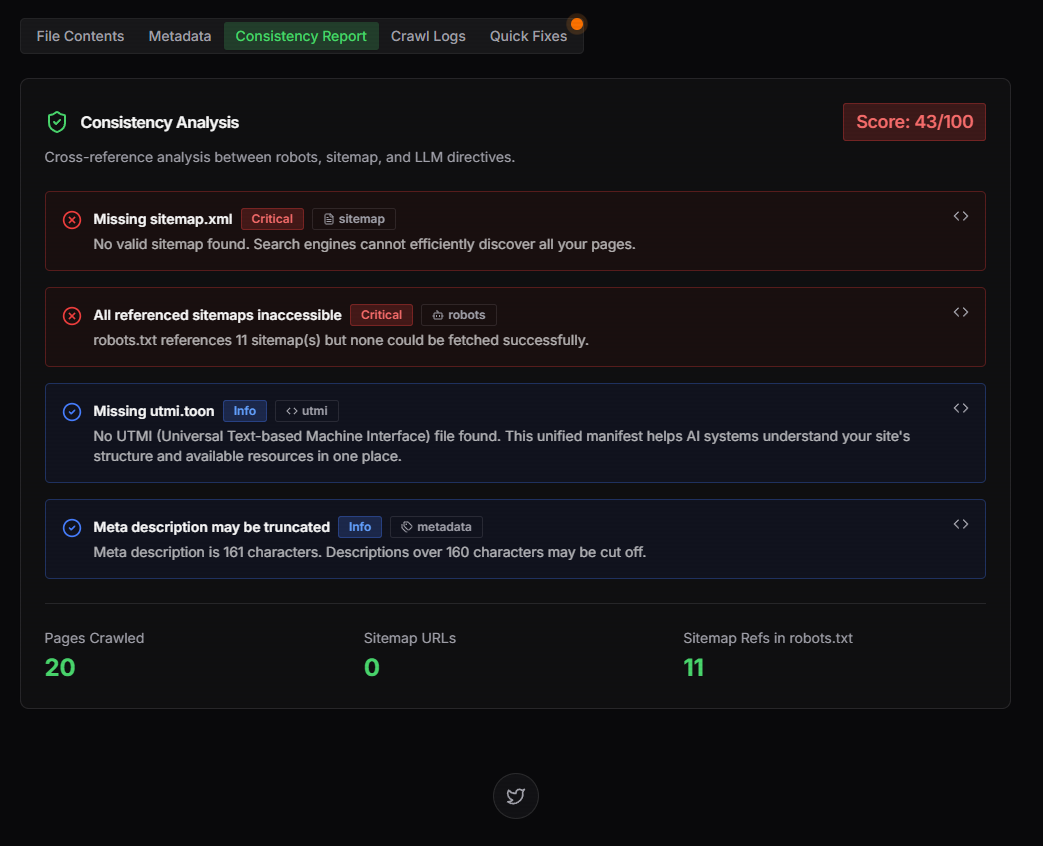The image size is (1043, 846).
Task: Click the blue check icon on Missing utmi.toon
Action: coord(71,411)
